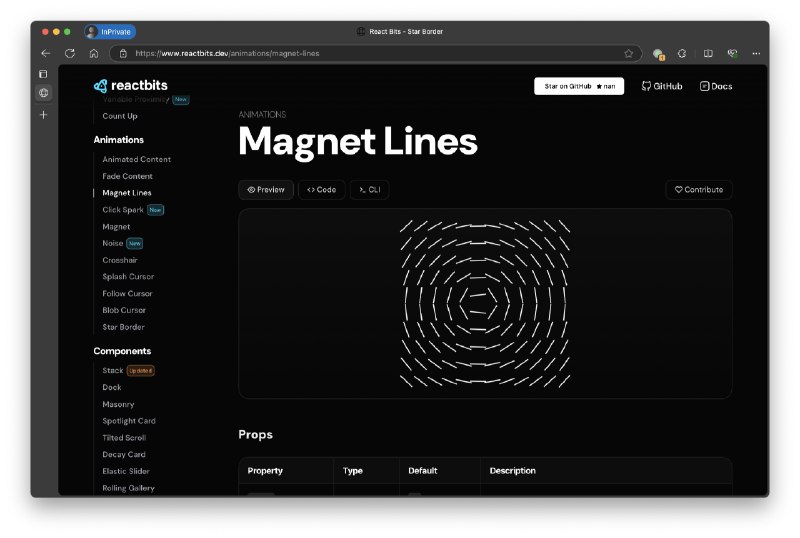Click the Animations section heading

[x=118, y=140]
